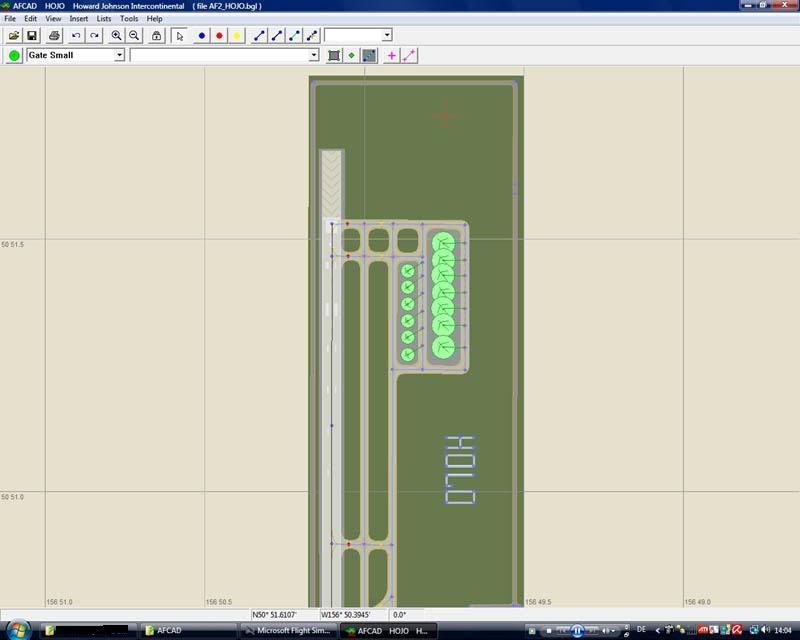Redo the last undone edit
Image resolution: width=800 pixels, height=640 pixels.
pyautogui.click(x=94, y=36)
